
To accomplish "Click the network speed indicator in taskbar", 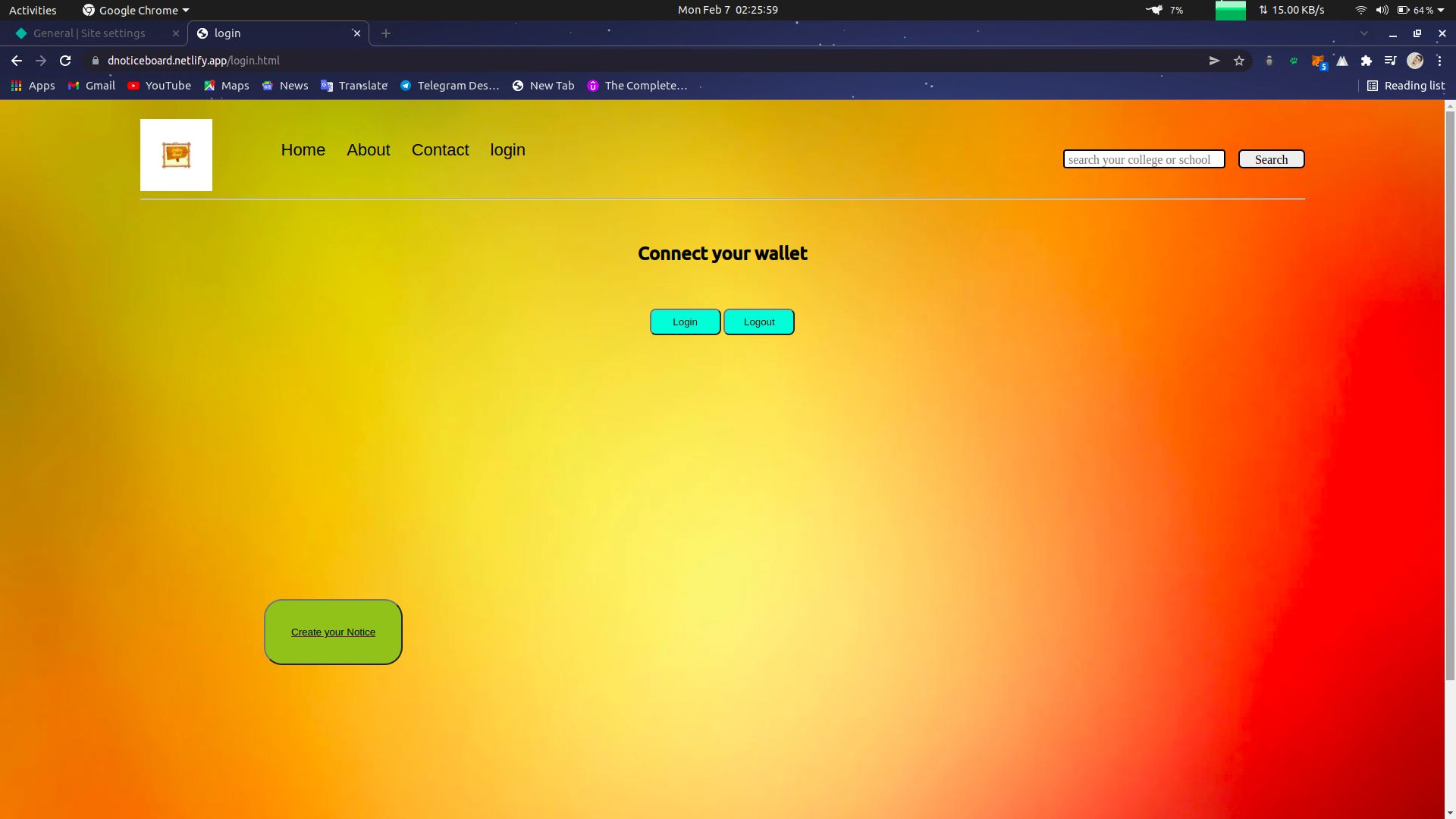I will coord(1295,10).
